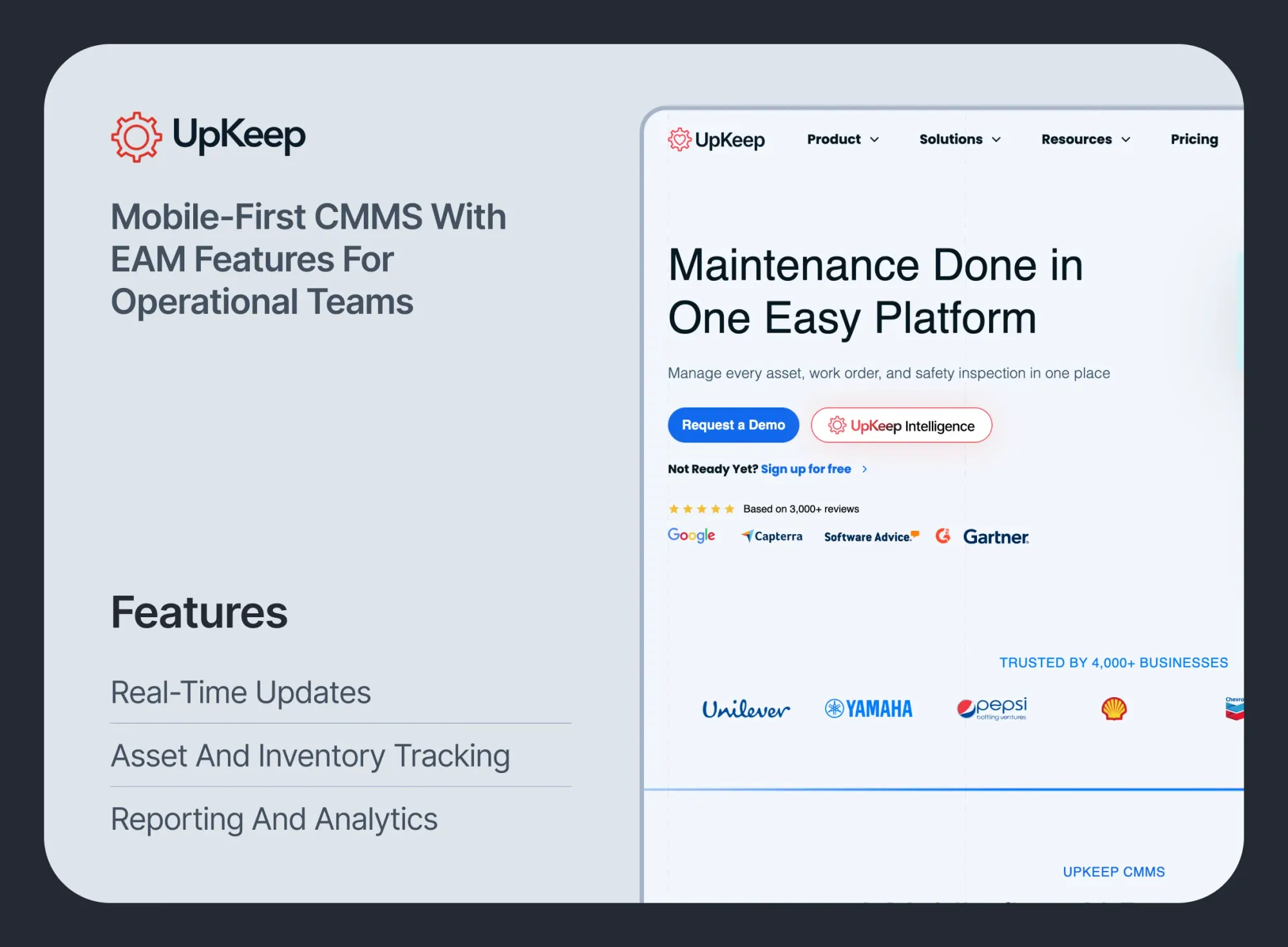
Task: Select the Real-Time Updates feature
Action: 241,693
